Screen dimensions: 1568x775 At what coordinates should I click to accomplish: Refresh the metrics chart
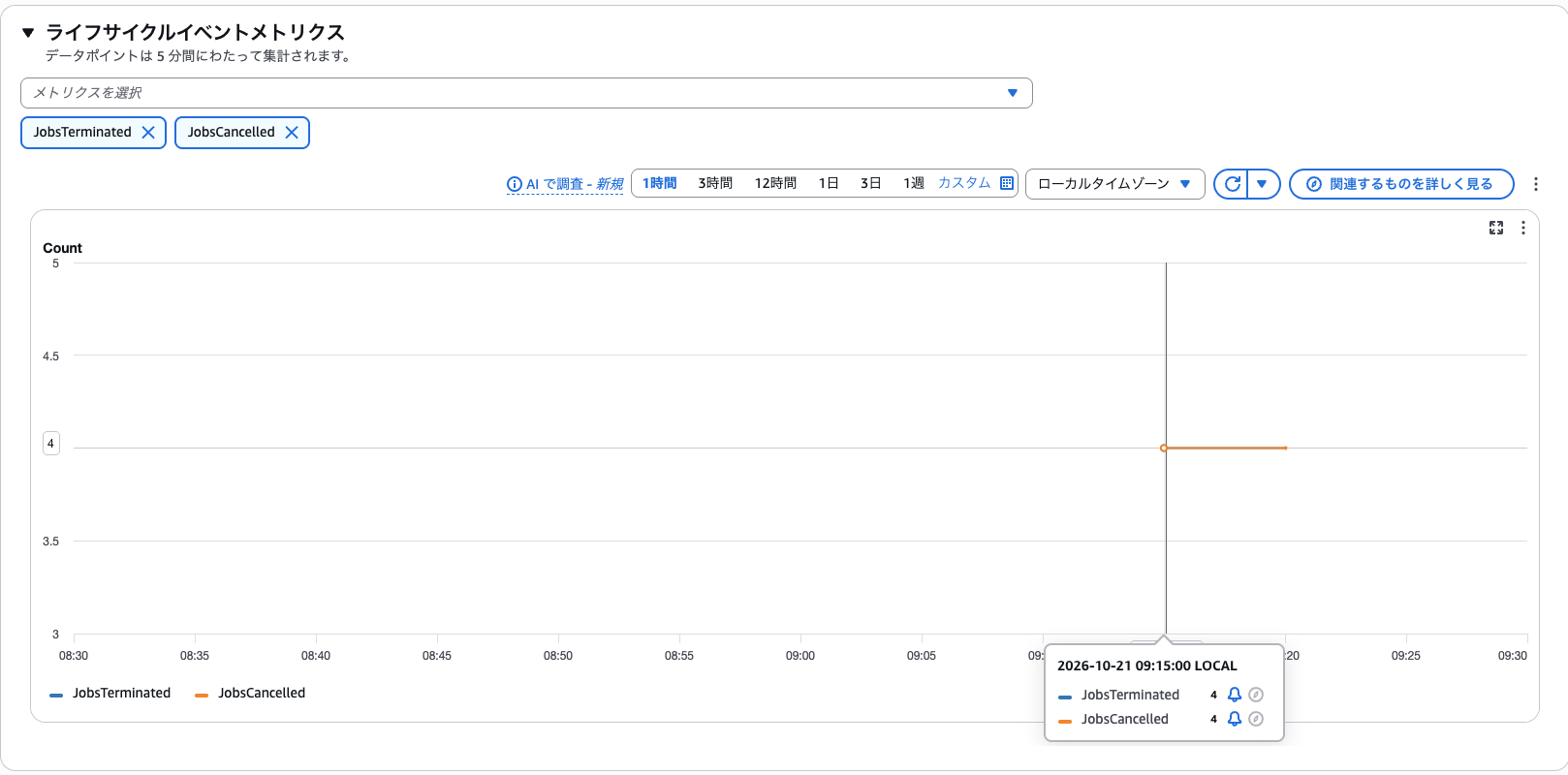point(1232,184)
